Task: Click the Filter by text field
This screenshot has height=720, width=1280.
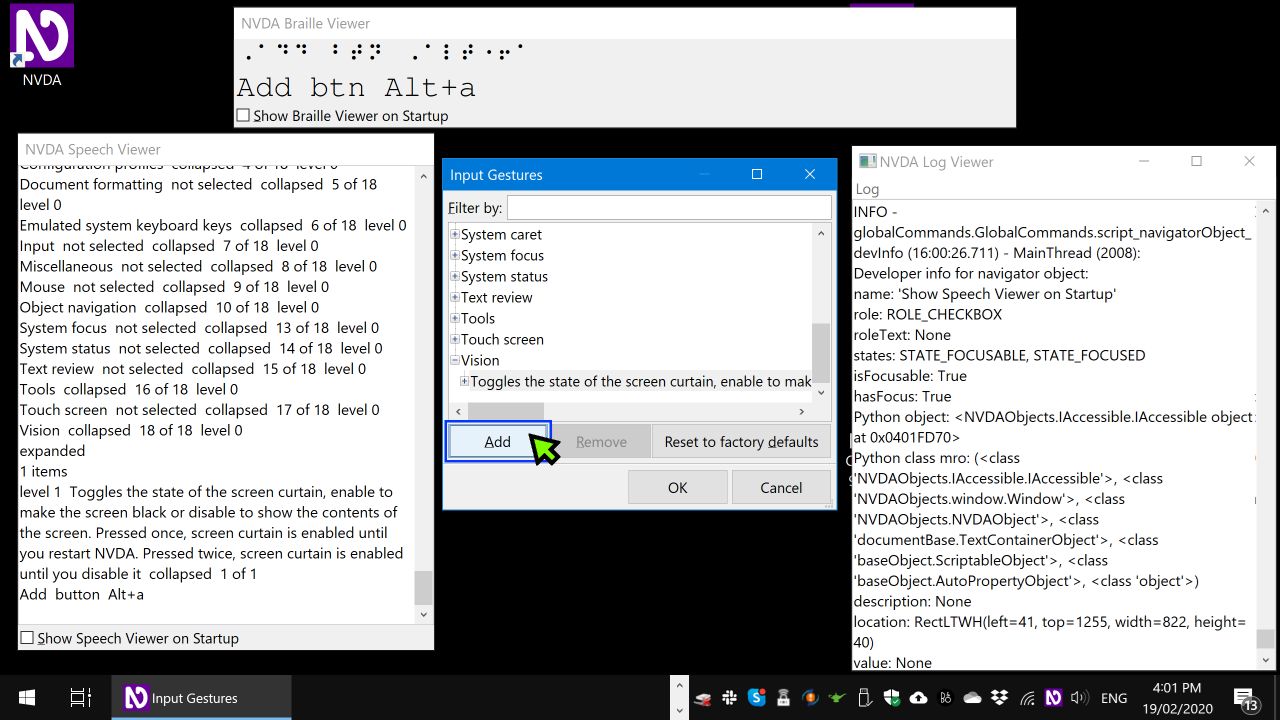Action: tap(668, 208)
